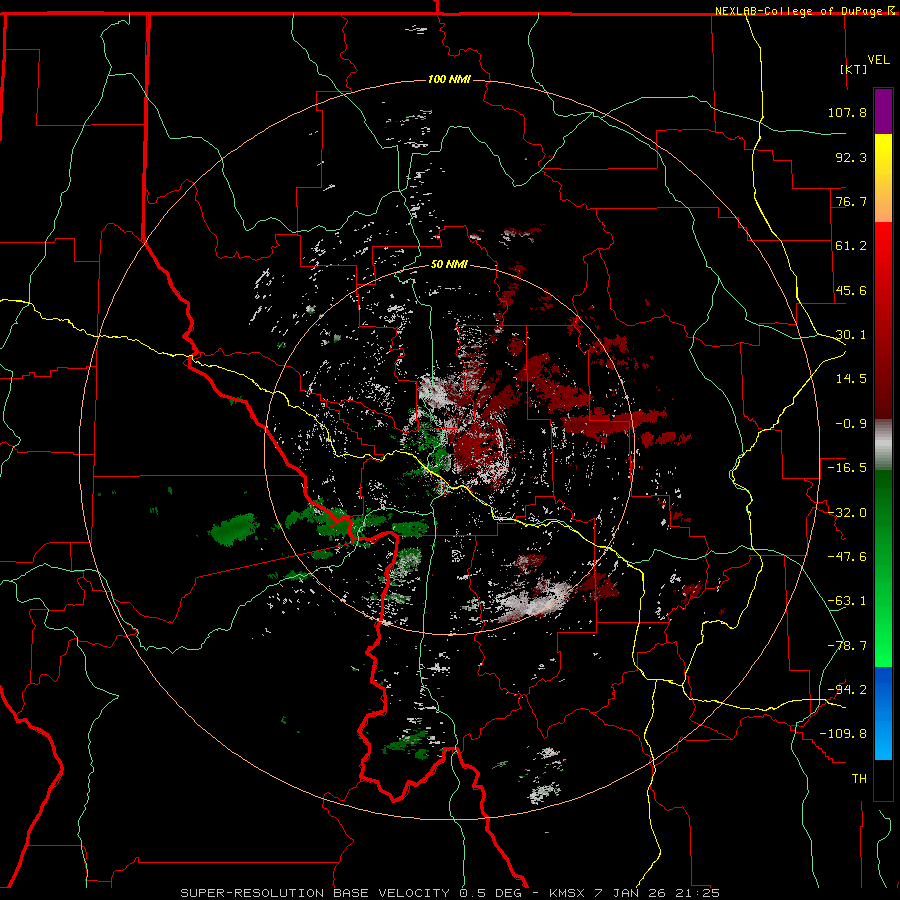
Task: Click the -0.9 legend value
Action: point(851,424)
